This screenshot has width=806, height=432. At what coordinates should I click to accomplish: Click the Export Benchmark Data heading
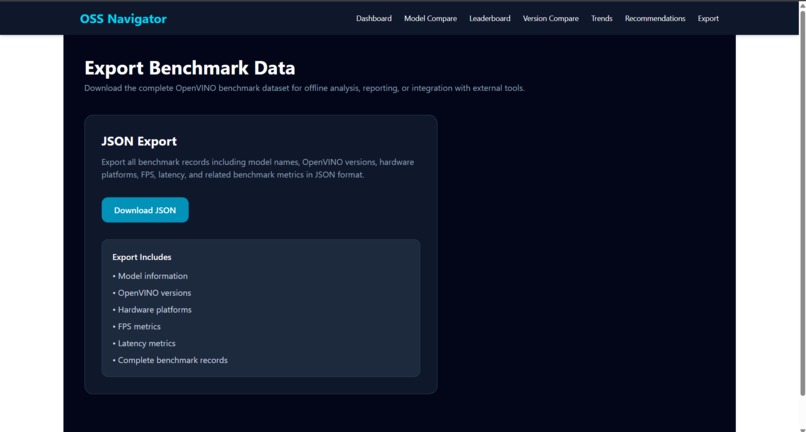click(190, 68)
